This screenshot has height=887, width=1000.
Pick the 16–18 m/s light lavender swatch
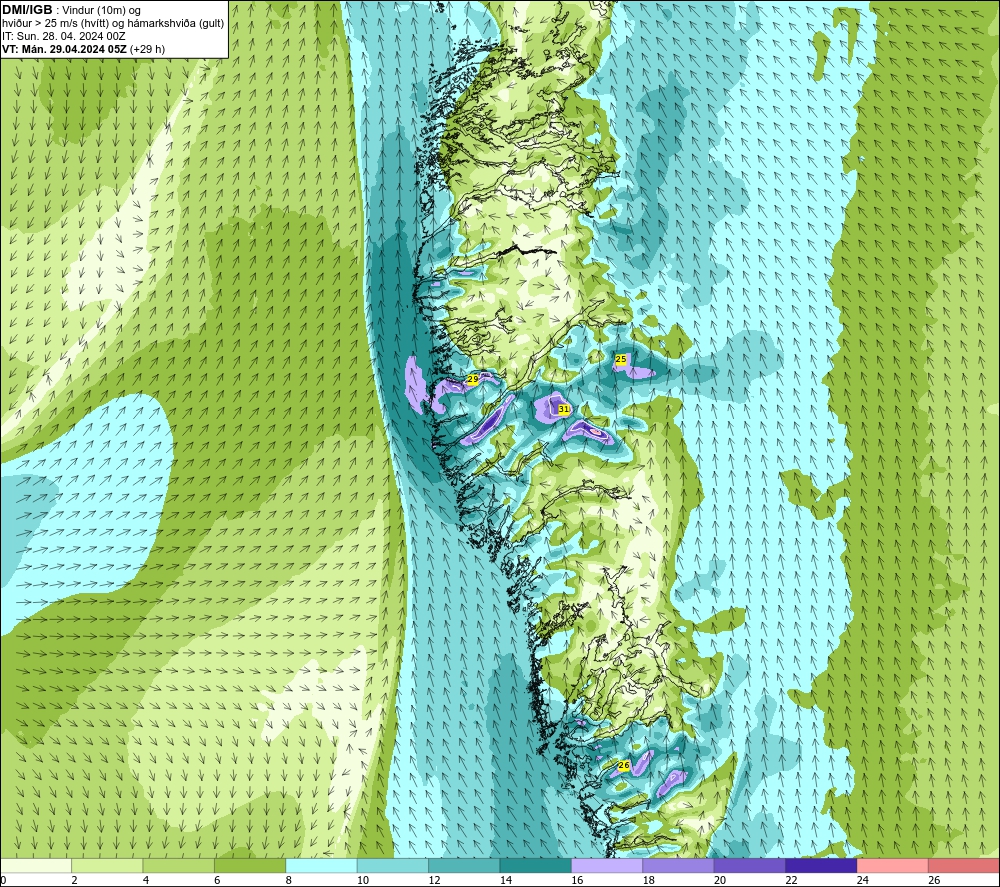pos(607,865)
